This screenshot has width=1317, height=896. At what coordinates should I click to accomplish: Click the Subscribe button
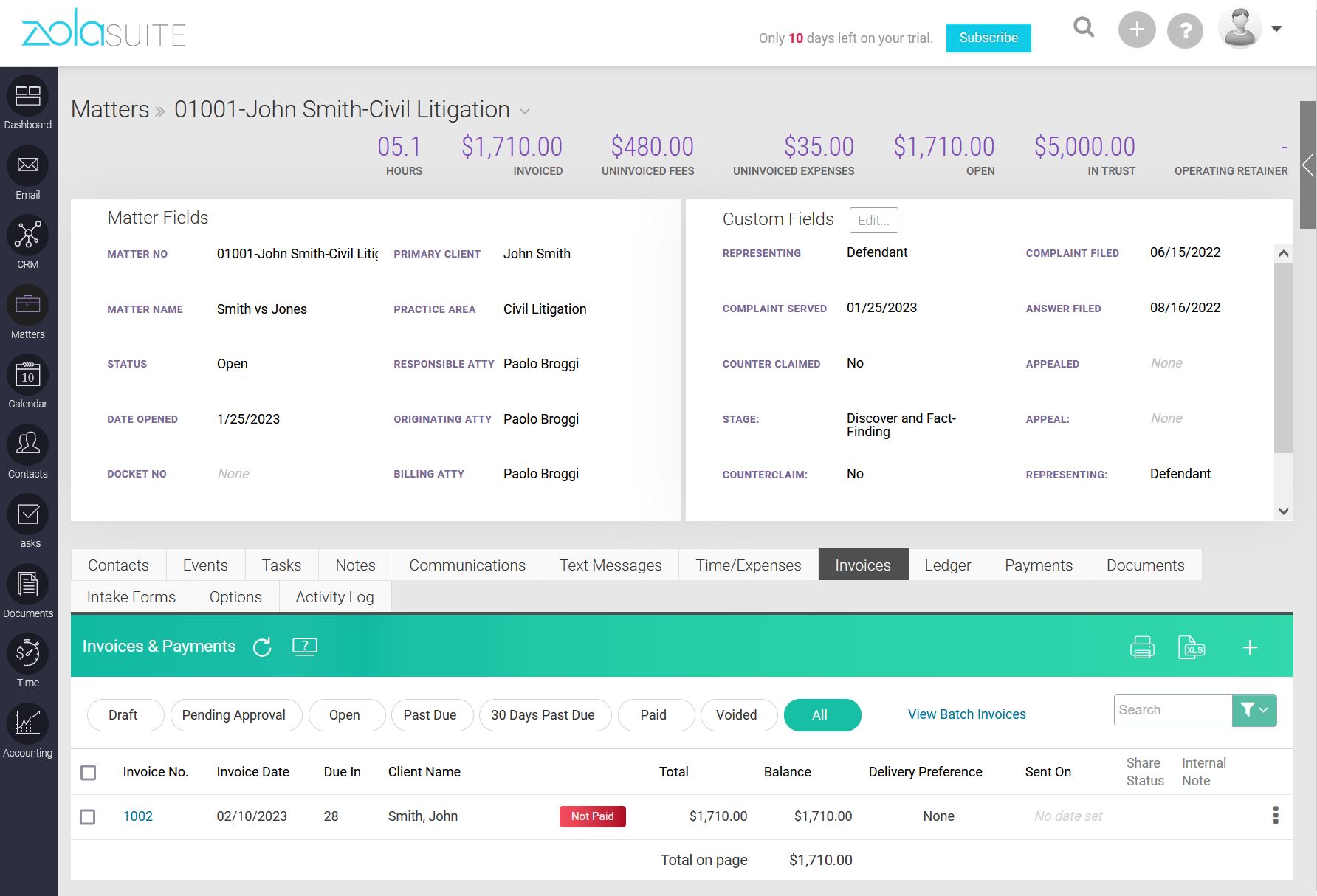988,38
